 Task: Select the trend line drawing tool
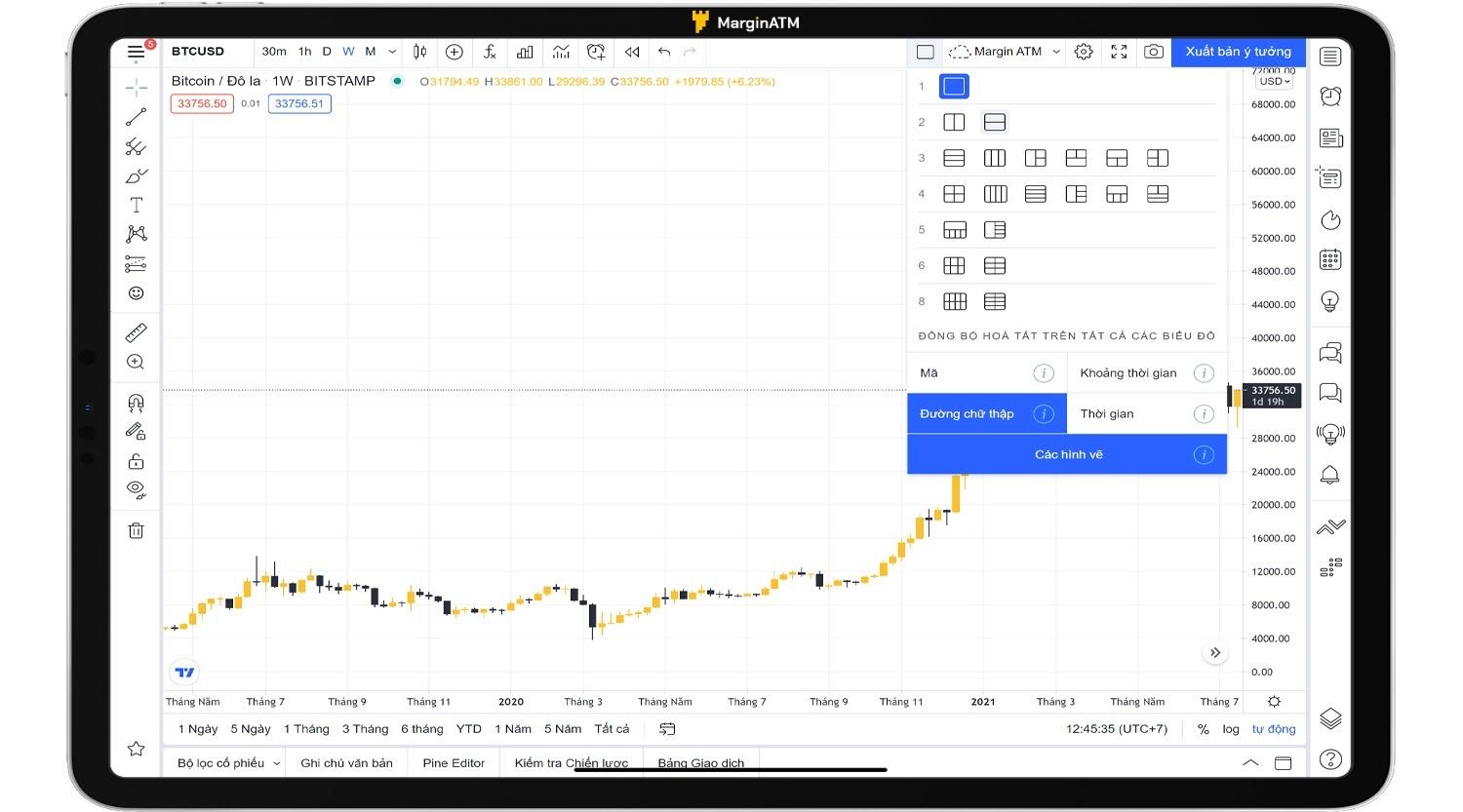coord(136,117)
